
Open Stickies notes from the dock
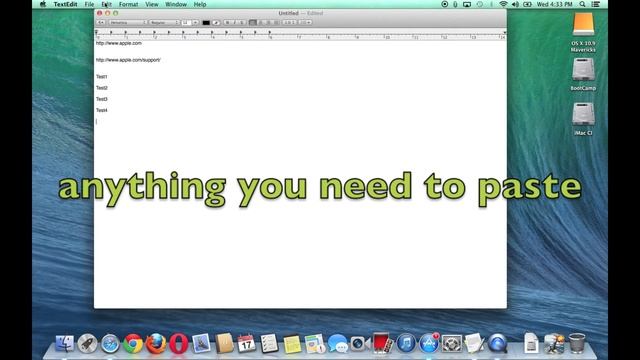292,344
